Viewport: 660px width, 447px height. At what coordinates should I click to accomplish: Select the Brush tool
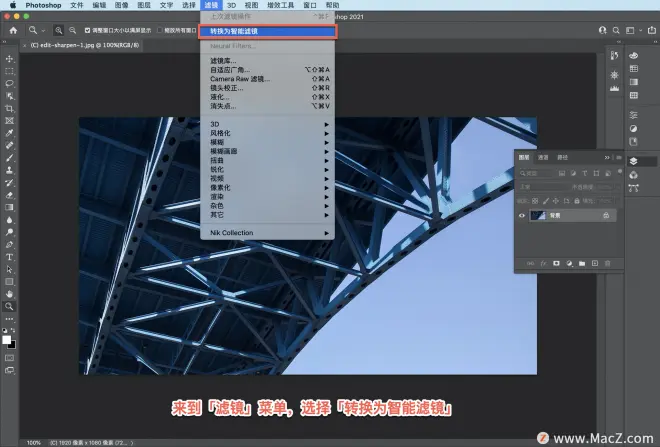[x=9, y=158]
